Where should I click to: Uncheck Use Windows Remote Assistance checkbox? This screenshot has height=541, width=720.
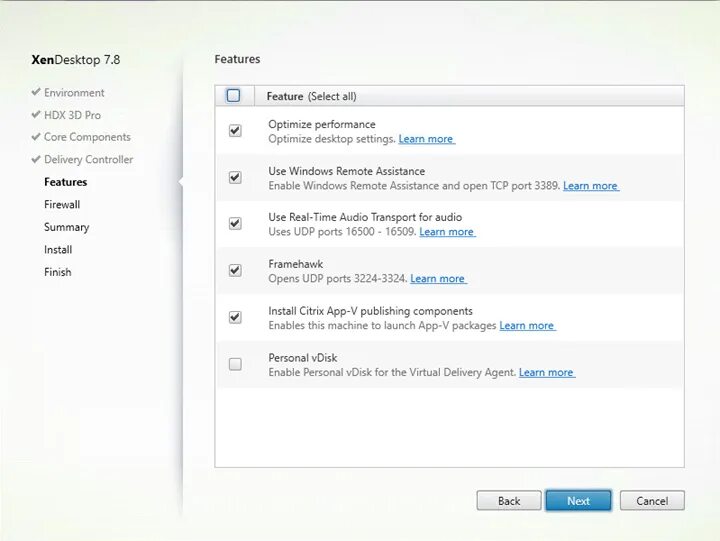(x=235, y=177)
